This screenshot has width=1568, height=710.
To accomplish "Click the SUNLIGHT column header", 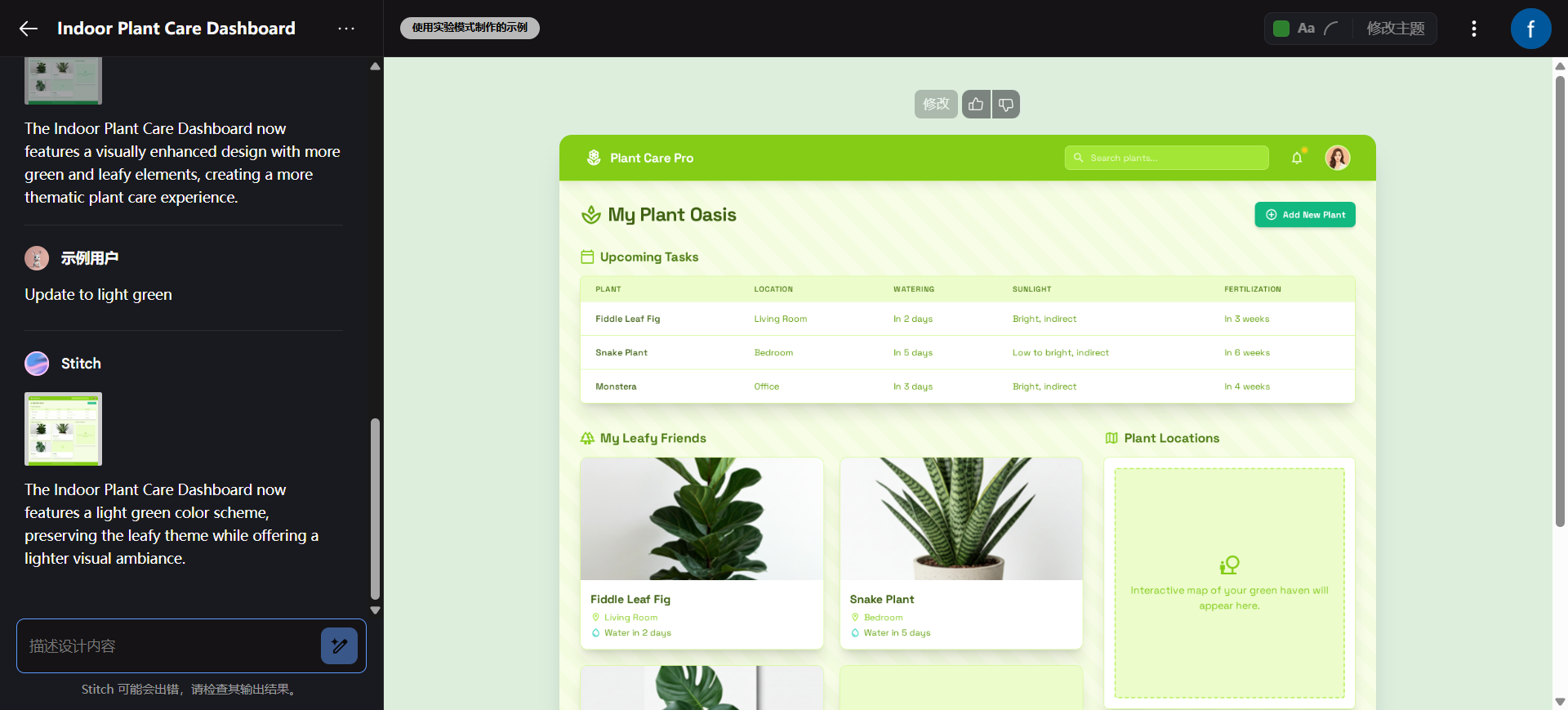I will coord(1032,289).
